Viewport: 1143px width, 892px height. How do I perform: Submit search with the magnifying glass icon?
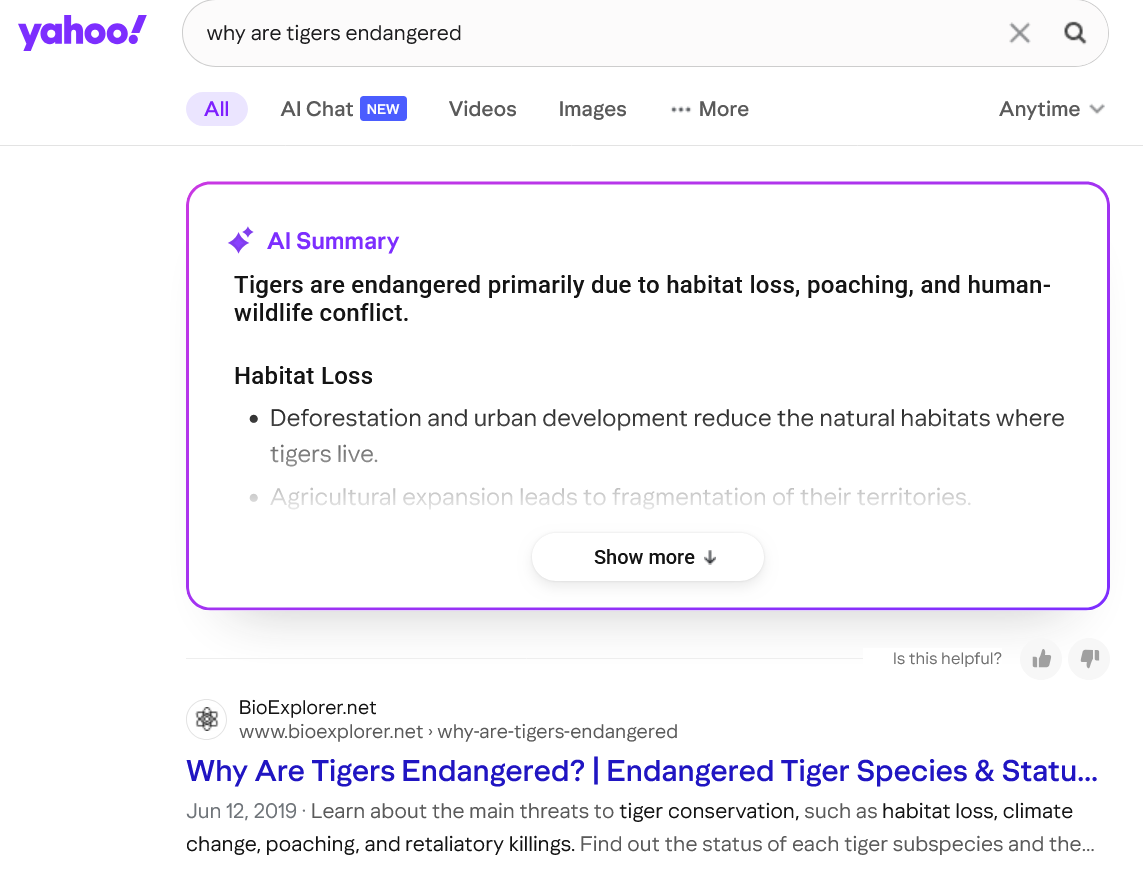click(x=1074, y=33)
